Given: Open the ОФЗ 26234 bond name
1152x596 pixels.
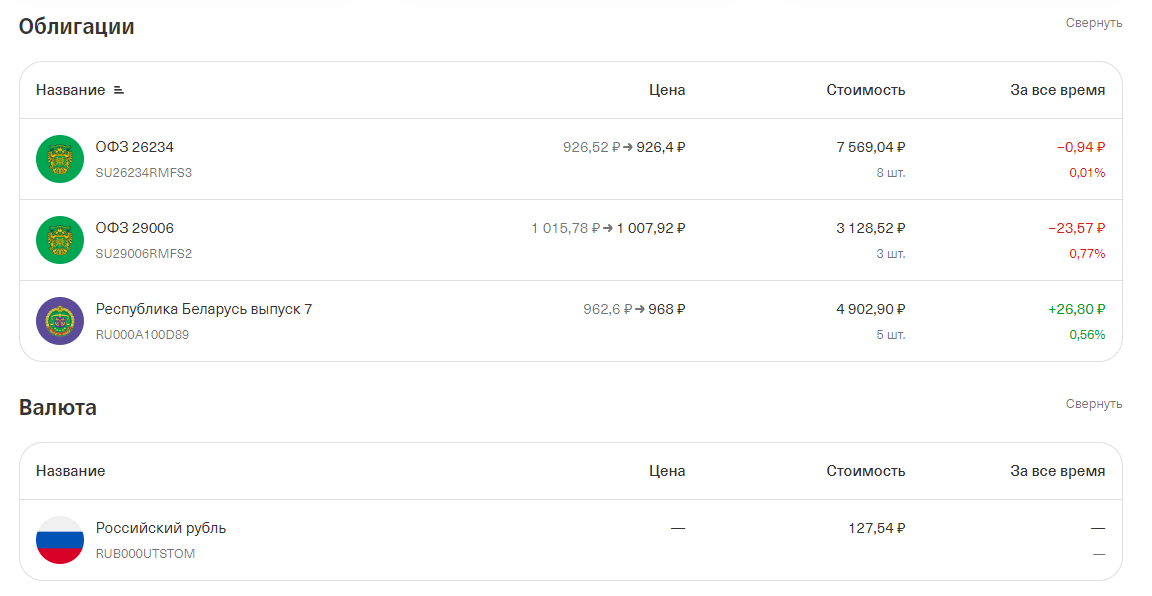Looking at the screenshot, I should point(134,147).
